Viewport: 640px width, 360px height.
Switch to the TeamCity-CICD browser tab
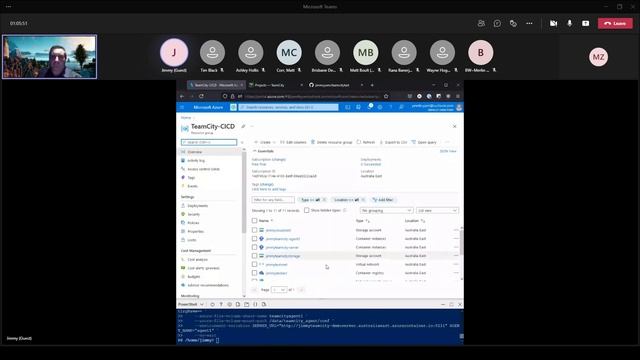click(x=216, y=85)
